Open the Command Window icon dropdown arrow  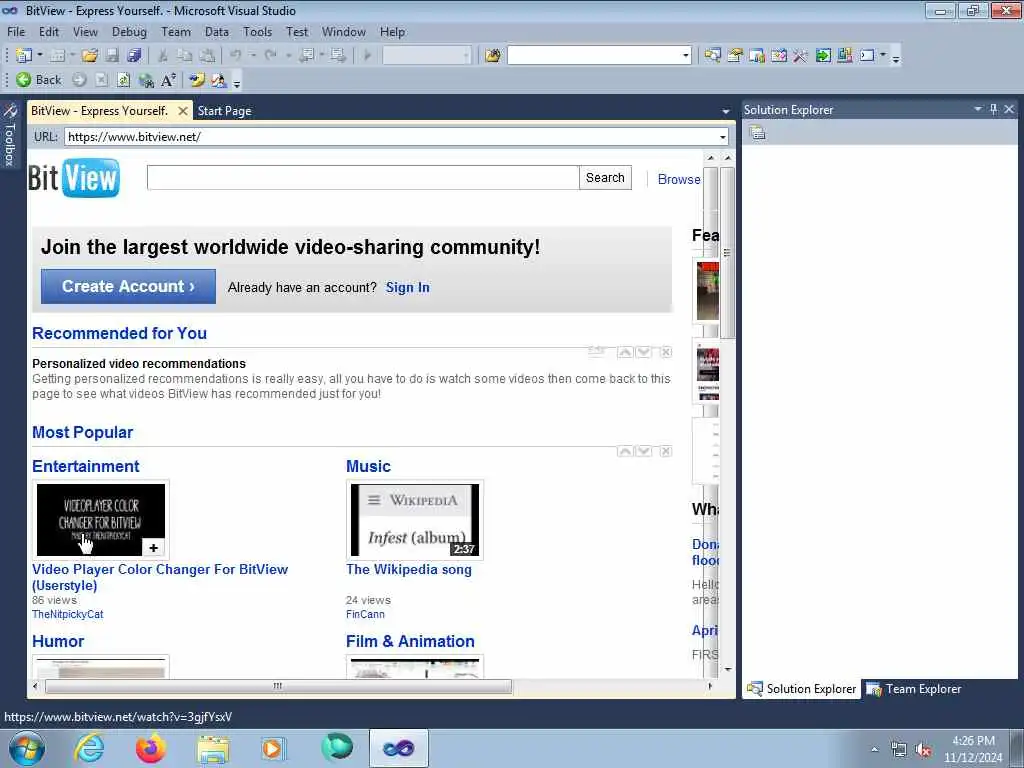click(x=883, y=56)
